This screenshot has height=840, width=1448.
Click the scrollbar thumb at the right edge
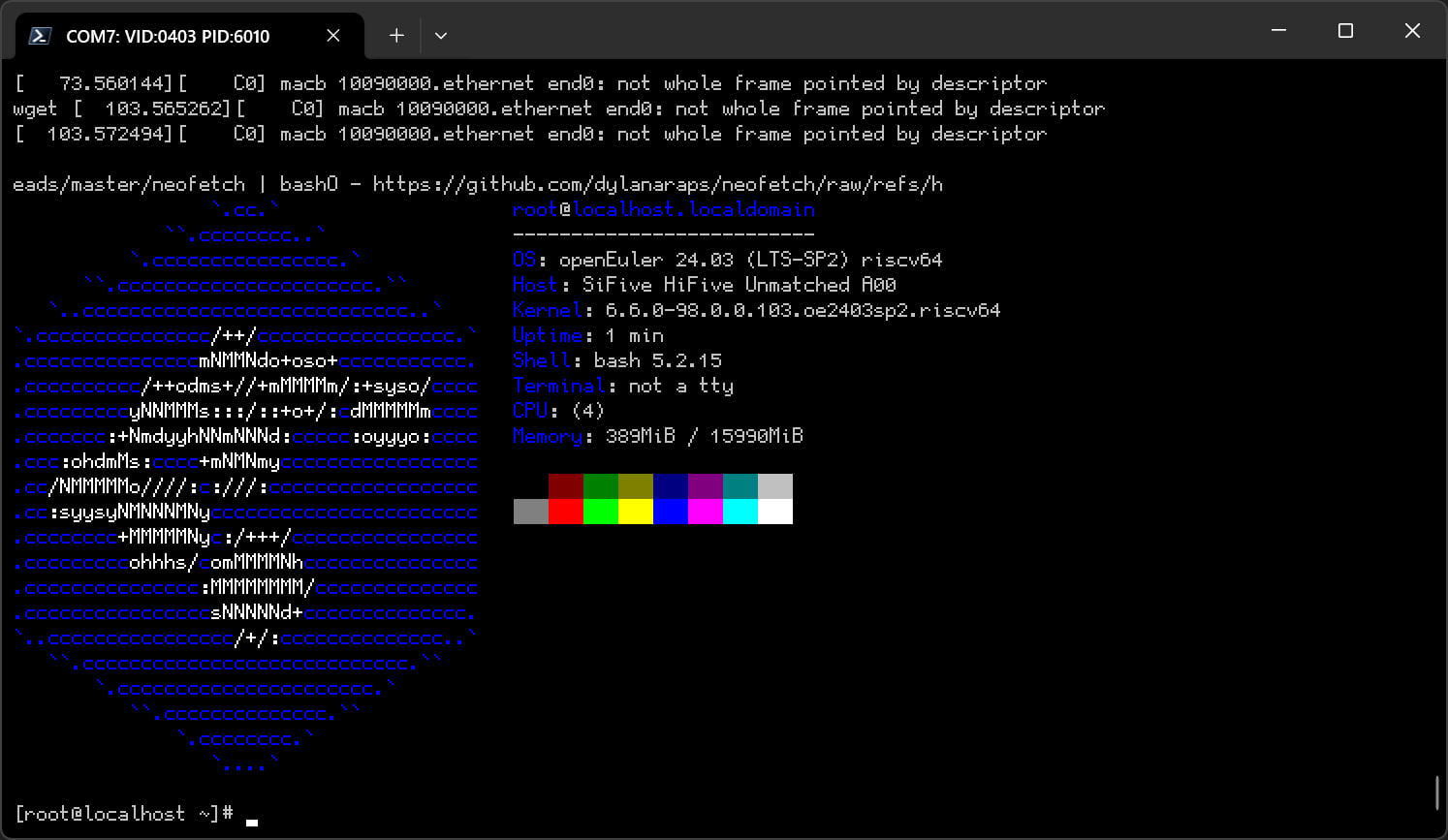(x=1436, y=793)
